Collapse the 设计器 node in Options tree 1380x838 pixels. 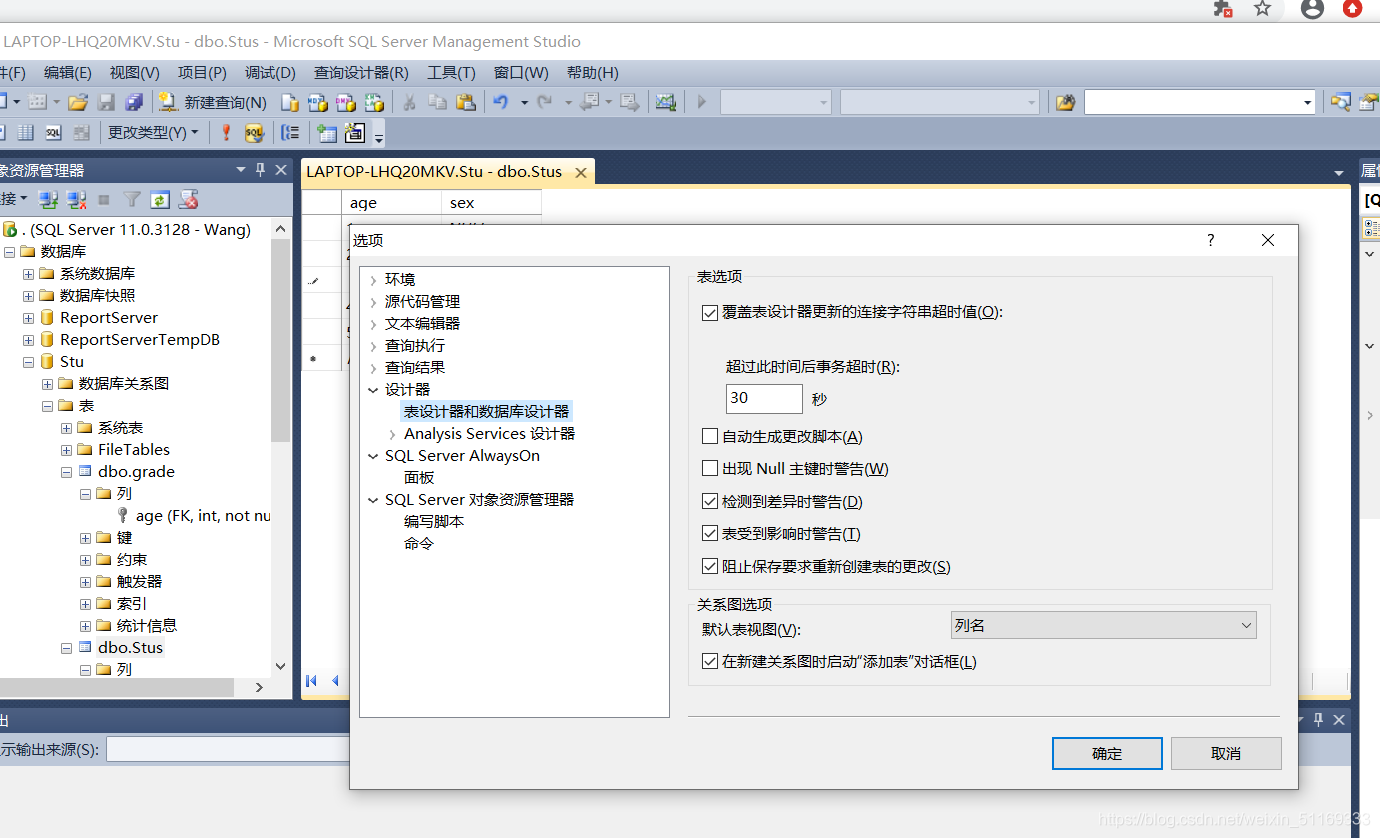tap(373, 390)
